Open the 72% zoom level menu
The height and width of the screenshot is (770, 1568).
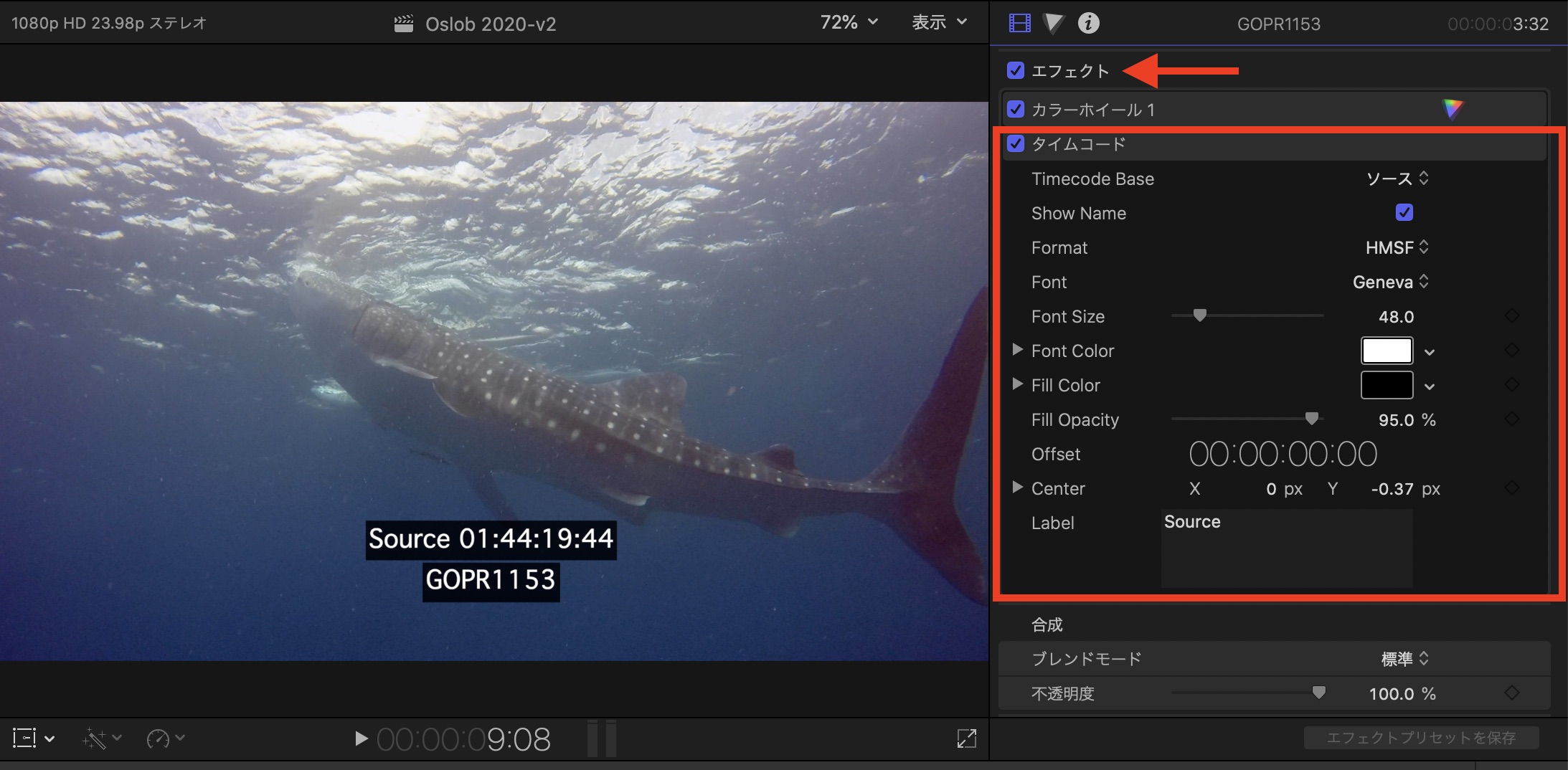point(849,23)
